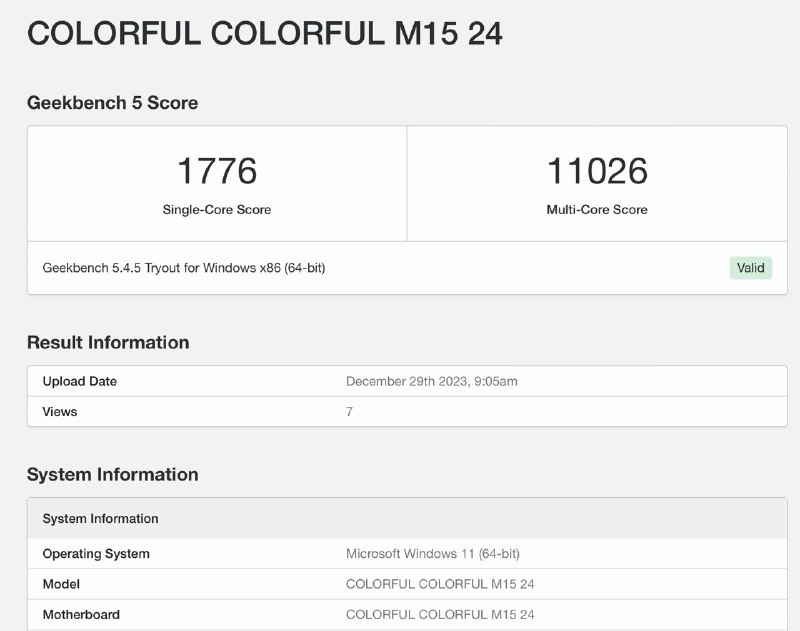Select the Geekbench 5.4.5 Tryout version text
Viewport: 800px width, 631px height.
click(184, 268)
